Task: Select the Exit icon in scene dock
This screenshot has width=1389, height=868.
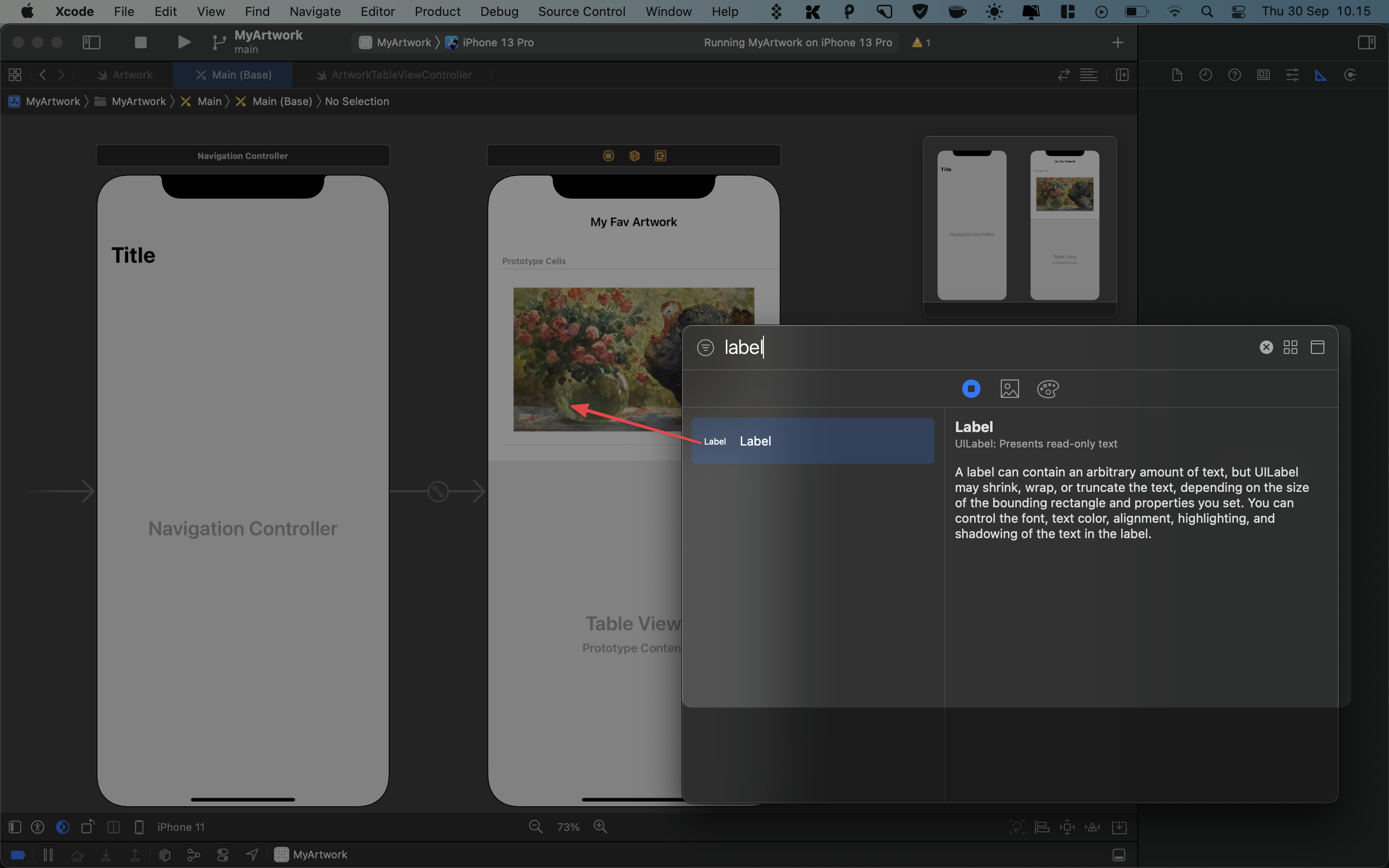Action: coord(661,156)
